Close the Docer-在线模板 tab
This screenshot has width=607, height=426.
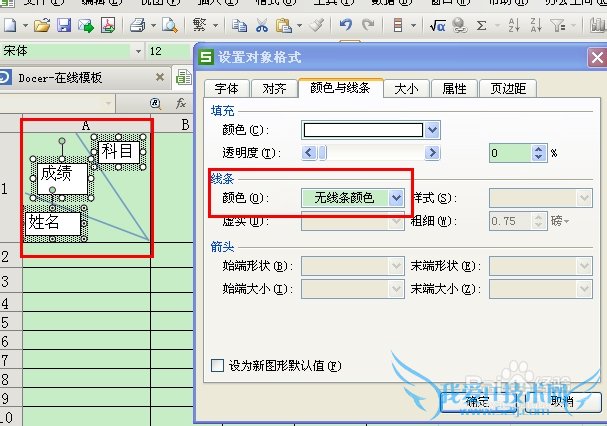[159, 77]
